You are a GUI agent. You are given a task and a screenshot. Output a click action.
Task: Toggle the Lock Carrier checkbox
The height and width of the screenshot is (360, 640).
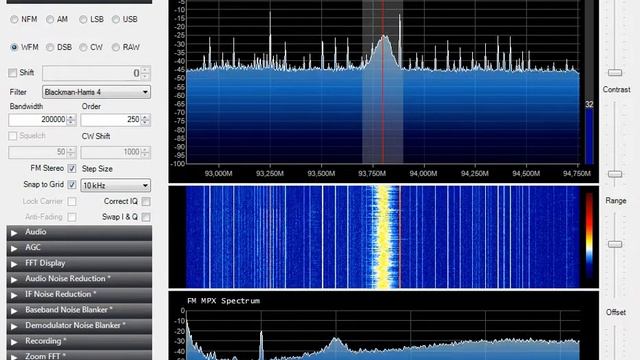click(72, 201)
